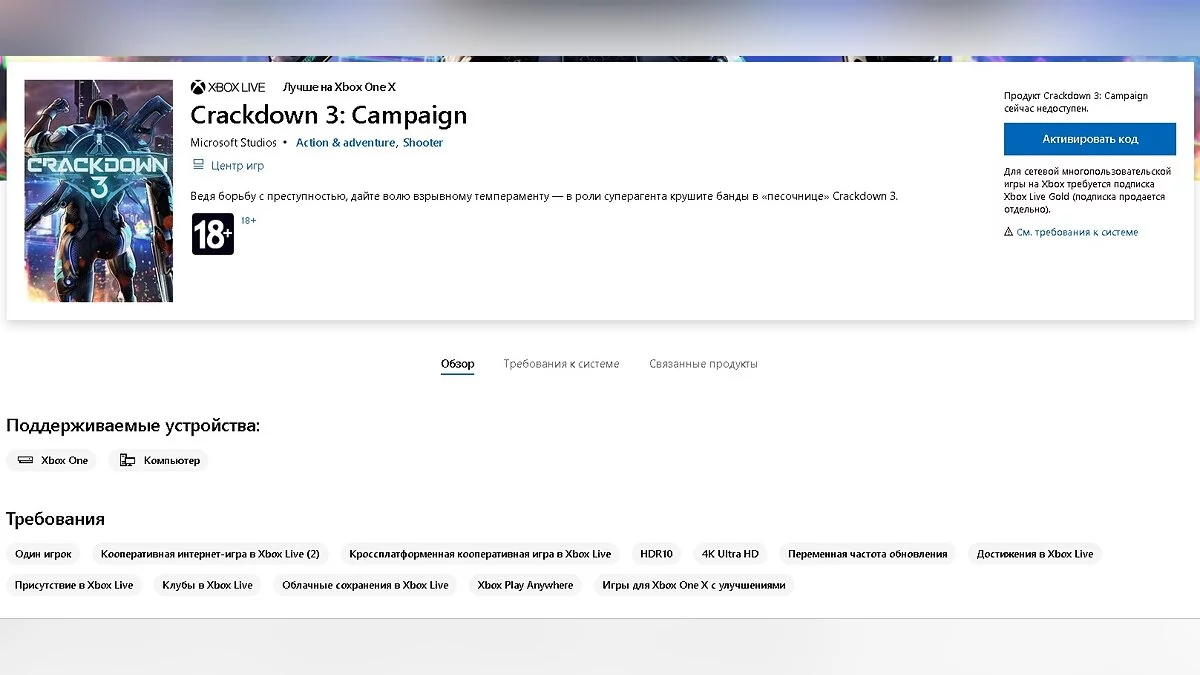Click the game description paragraph starting with Ведя борьбу

544,196
